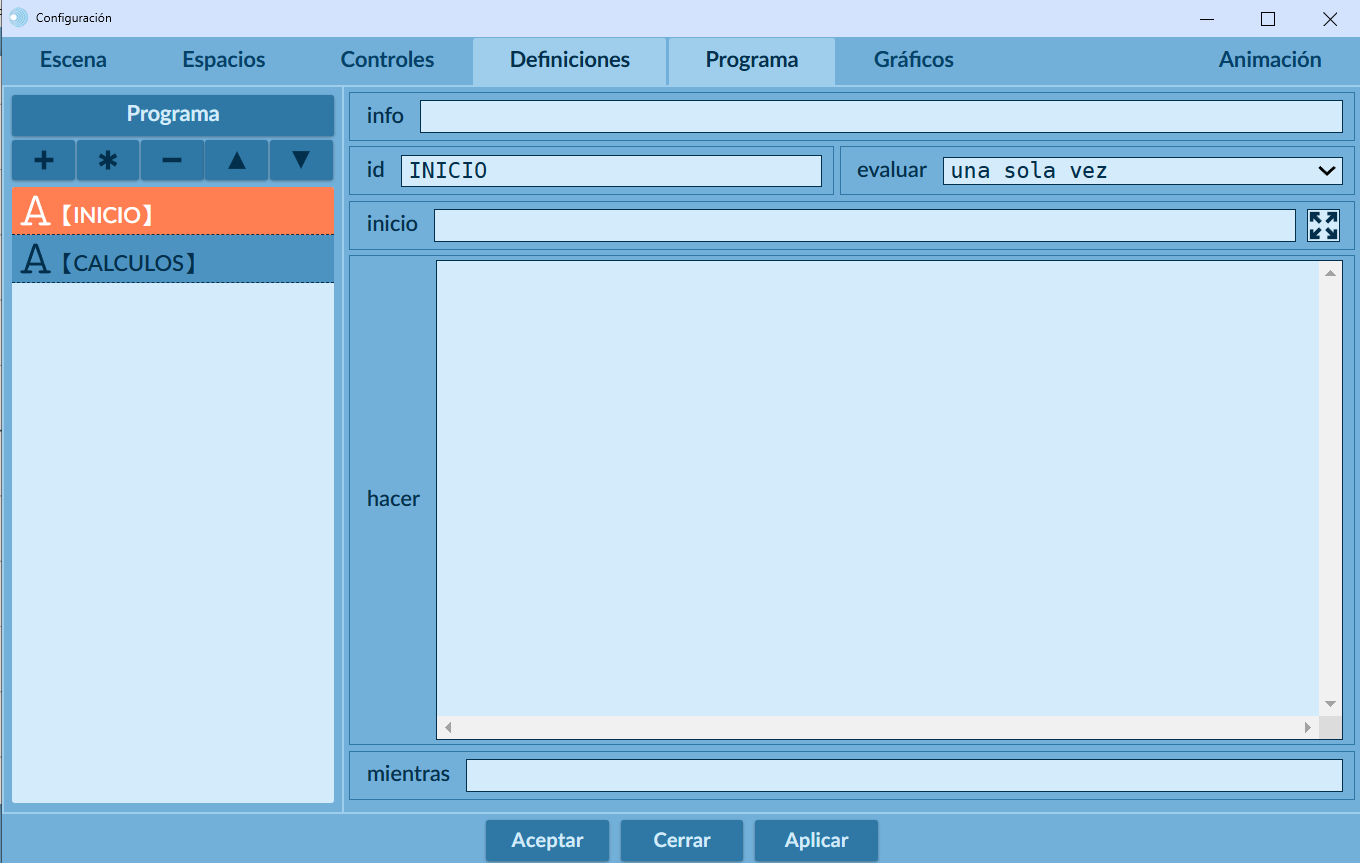Click the hacer vertical scrollbar down arrow
The width and height of the screenshot is (1360, 863).
1330,704
